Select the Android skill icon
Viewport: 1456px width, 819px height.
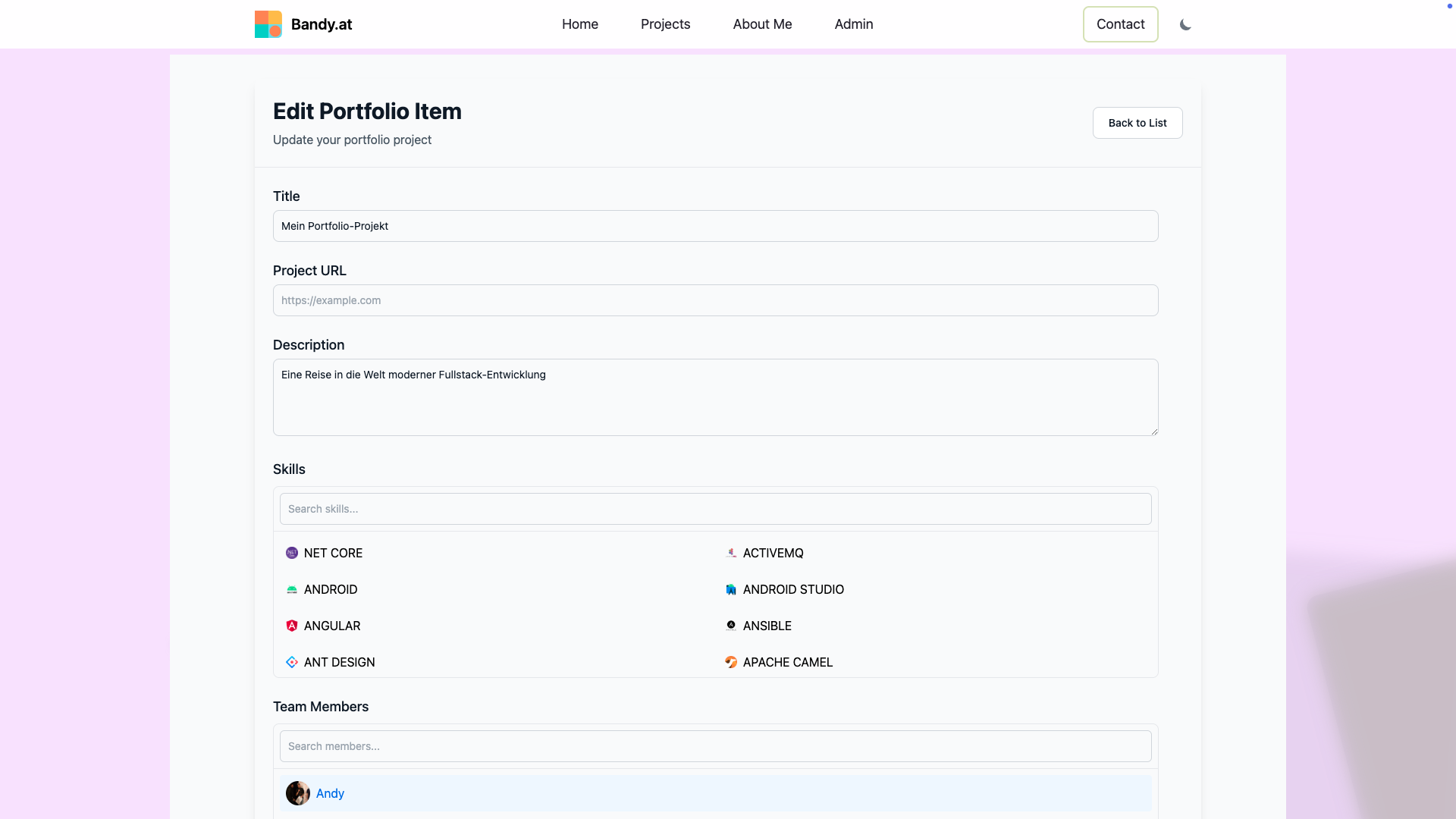[x=292, y=589]
